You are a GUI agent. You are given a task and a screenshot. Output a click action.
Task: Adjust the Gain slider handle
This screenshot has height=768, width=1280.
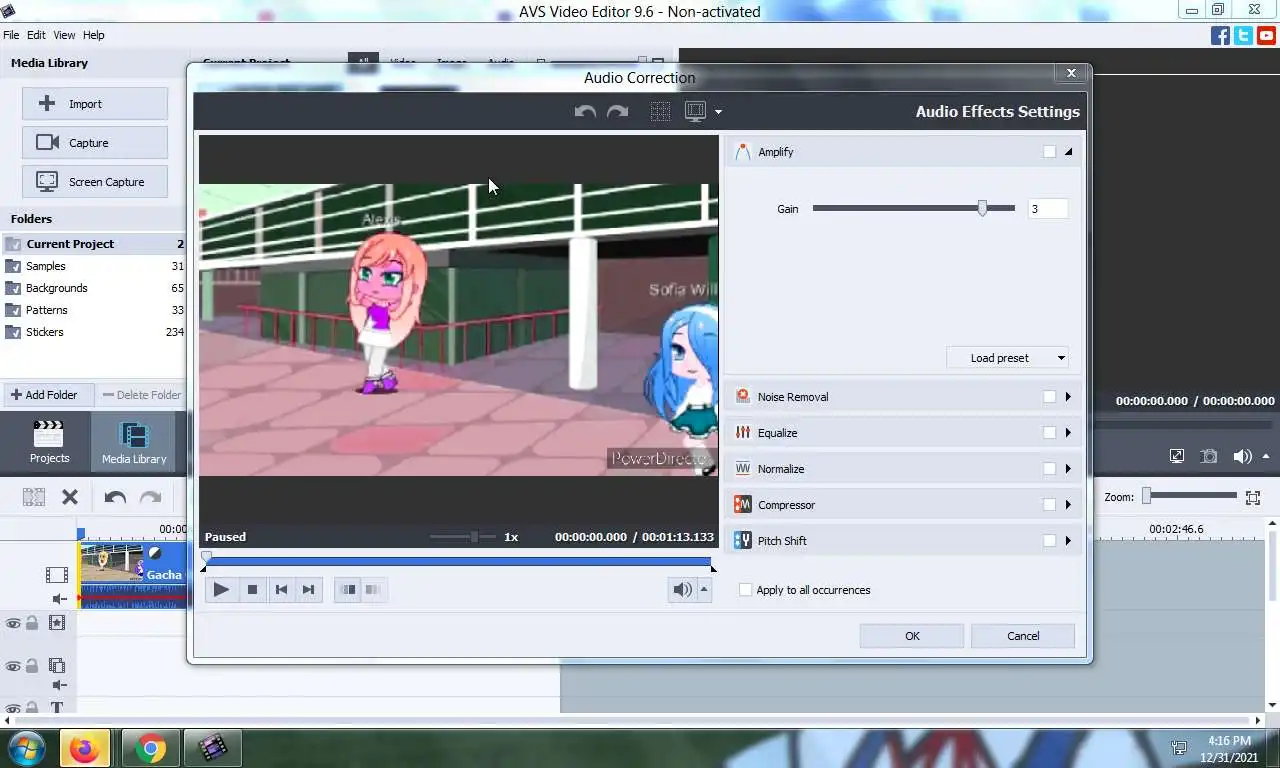(x=982, y=208)
